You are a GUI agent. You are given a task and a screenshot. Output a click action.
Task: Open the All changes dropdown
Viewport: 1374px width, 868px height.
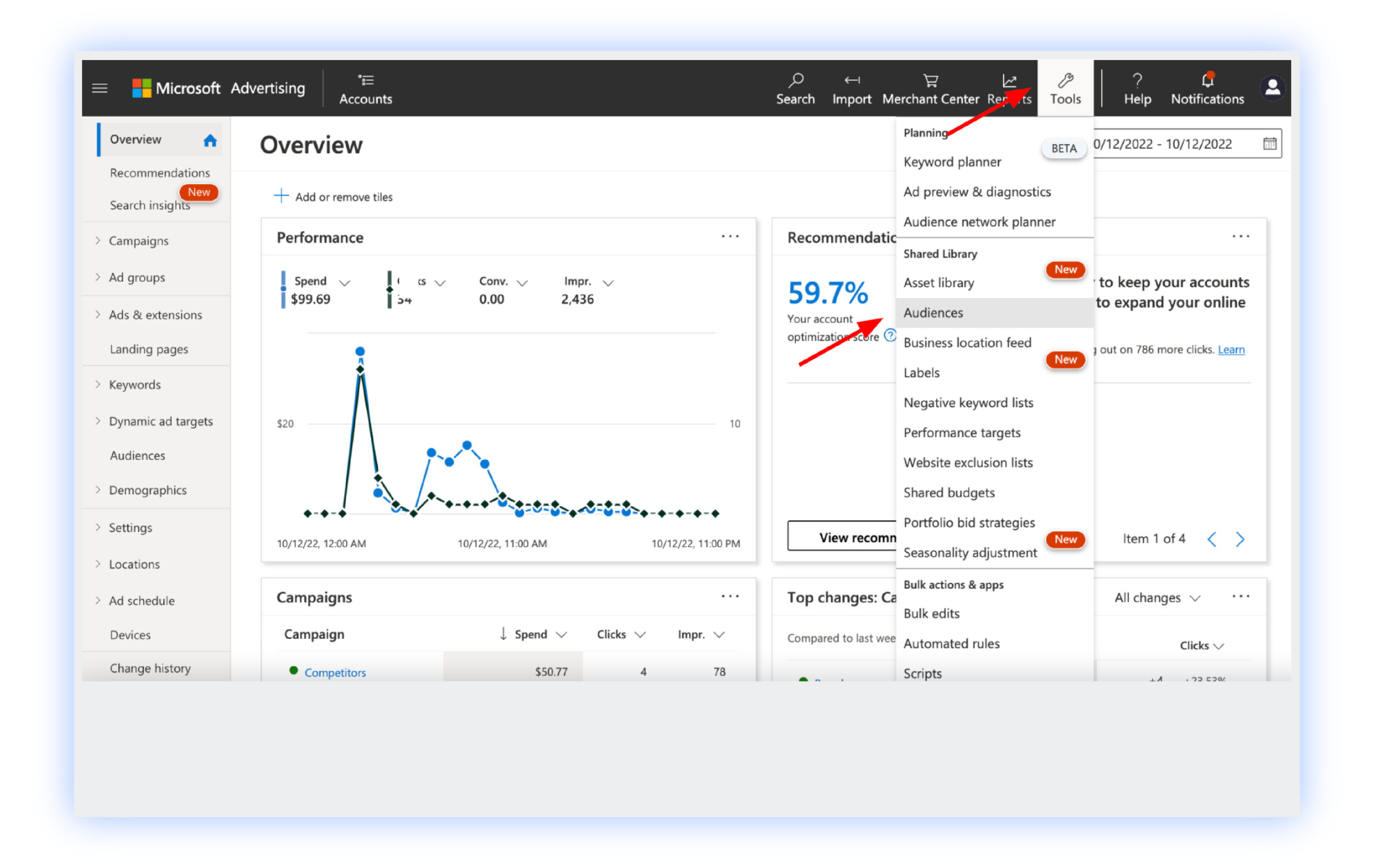click(1157, 597)
